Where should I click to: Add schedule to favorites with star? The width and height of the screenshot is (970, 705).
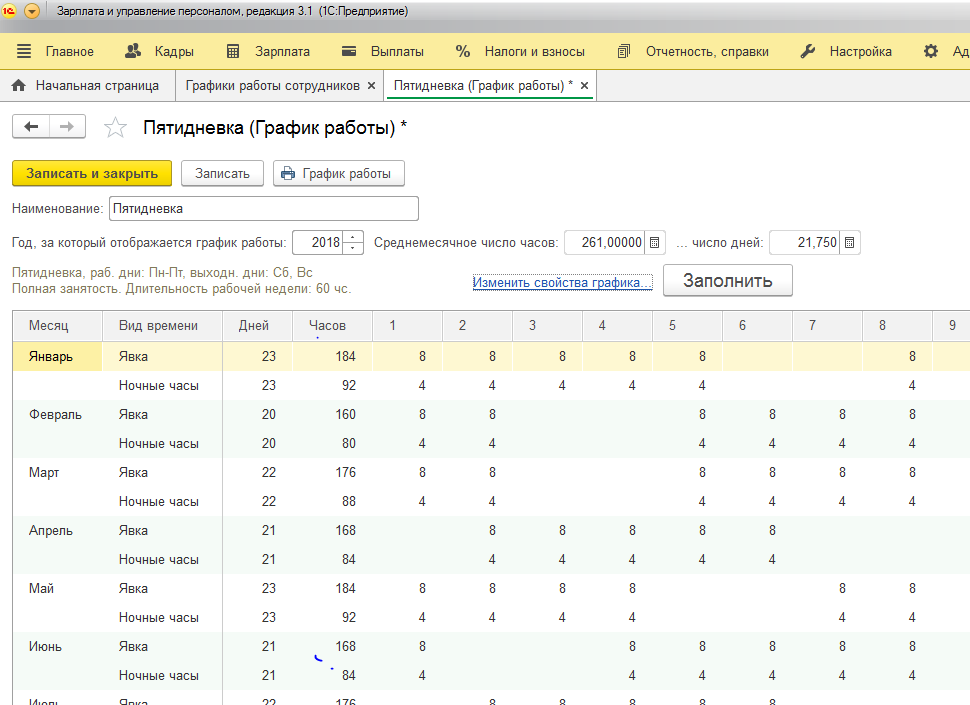pyautogui.click(x=115, y=127)
